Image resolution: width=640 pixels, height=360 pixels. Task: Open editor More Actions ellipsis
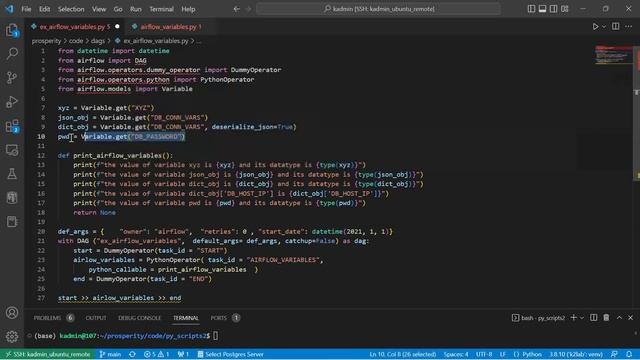click(x=629, y=27)
